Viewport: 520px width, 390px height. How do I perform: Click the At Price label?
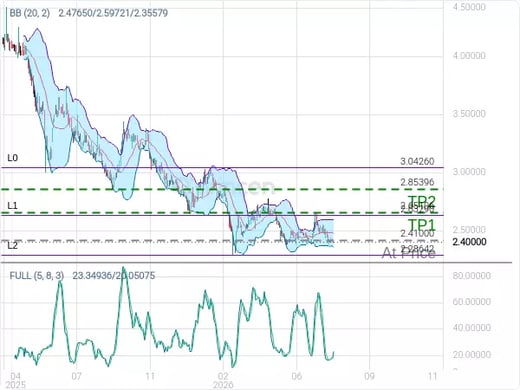[x=408, y=254]
